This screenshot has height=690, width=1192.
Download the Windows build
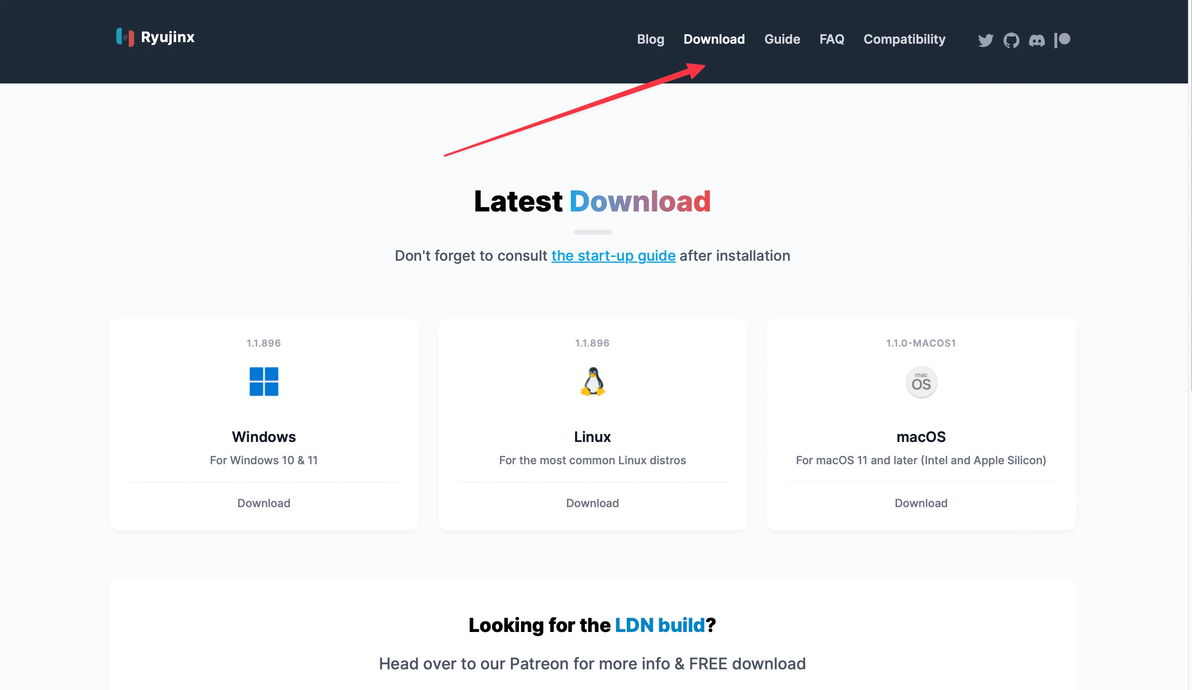(264, 503)
